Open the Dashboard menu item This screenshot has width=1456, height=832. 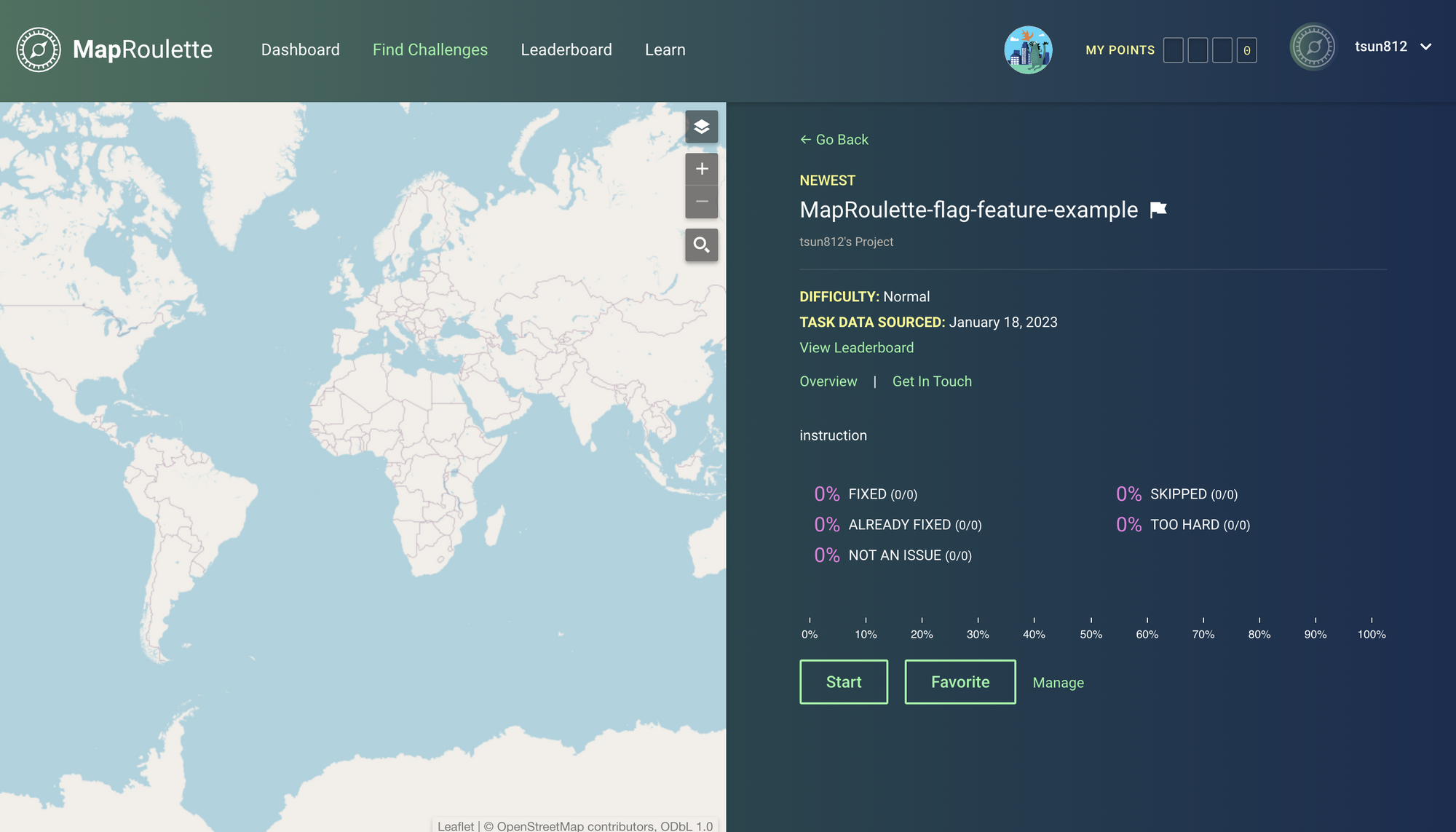300,49
